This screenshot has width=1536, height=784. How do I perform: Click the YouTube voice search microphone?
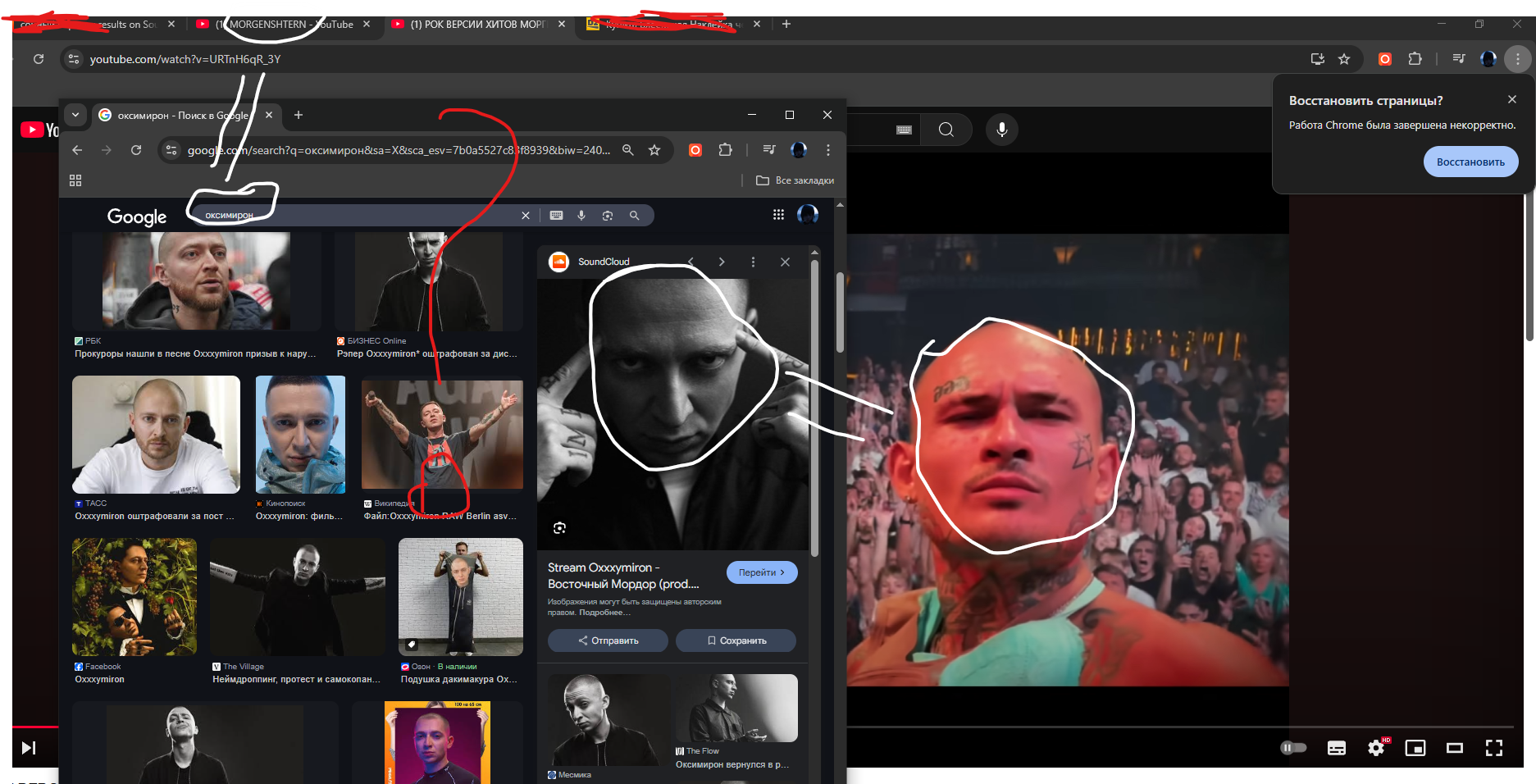[1002, 130]
